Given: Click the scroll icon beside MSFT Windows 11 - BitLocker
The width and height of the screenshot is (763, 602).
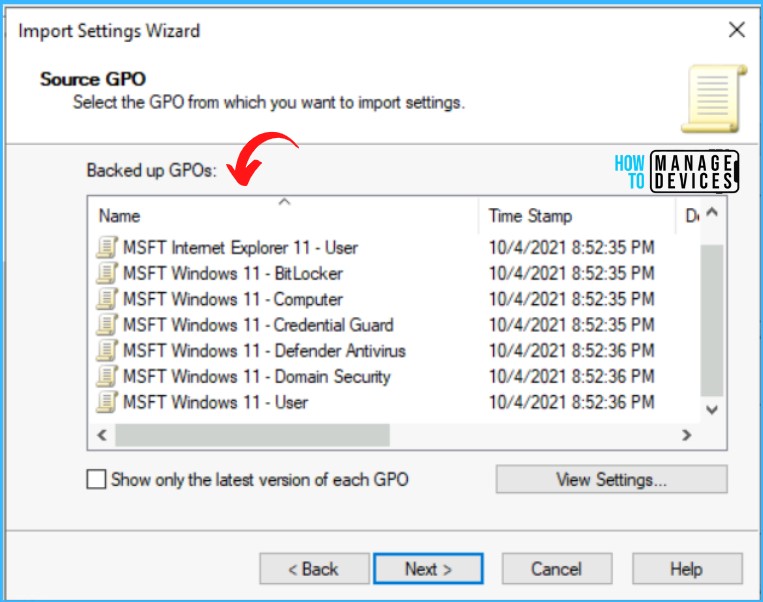Looking at the screenshot, I should point(107,273).
